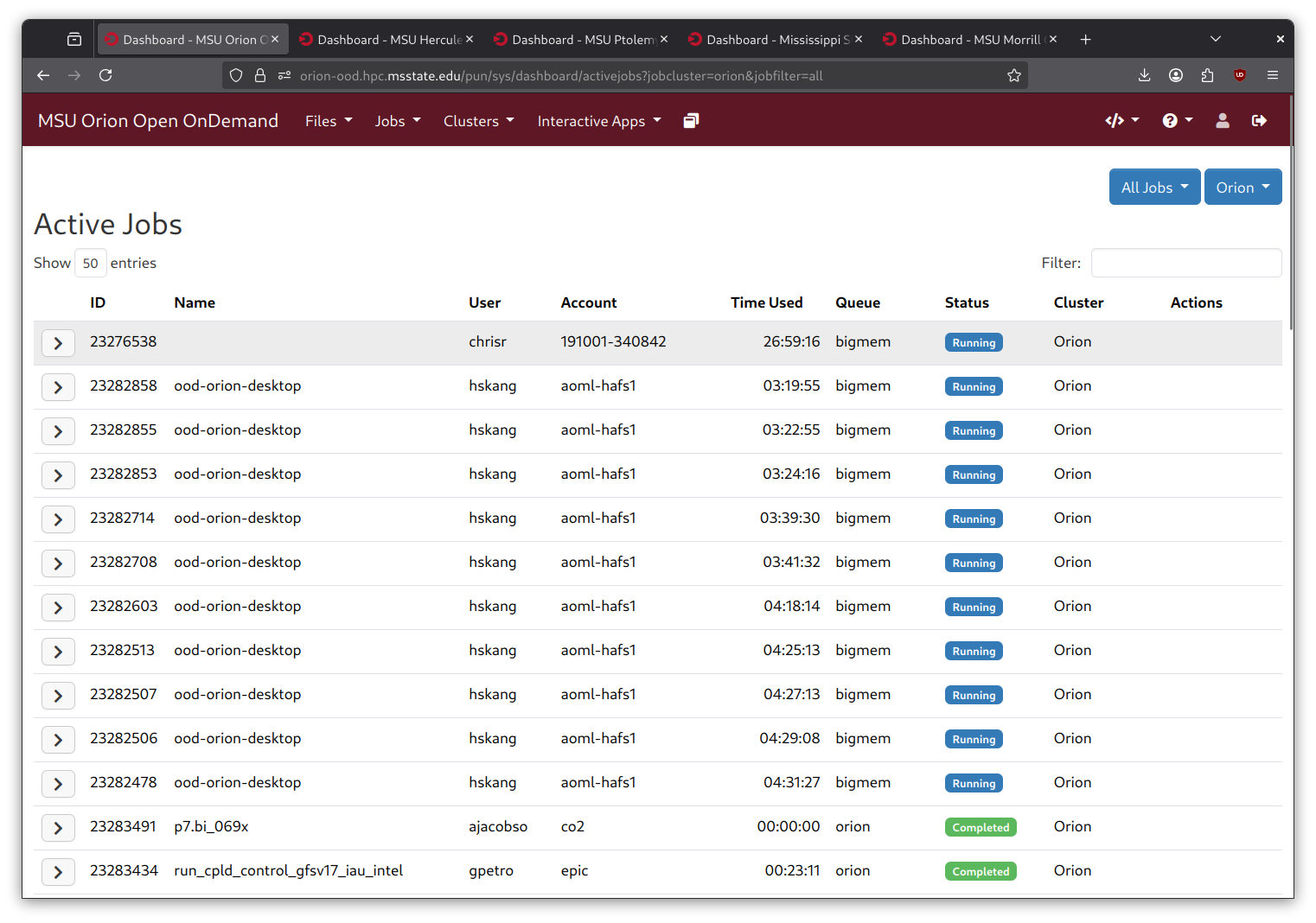
Task: Open the Orion cluster selector dropdown
Action: [x=1243, y=187]
